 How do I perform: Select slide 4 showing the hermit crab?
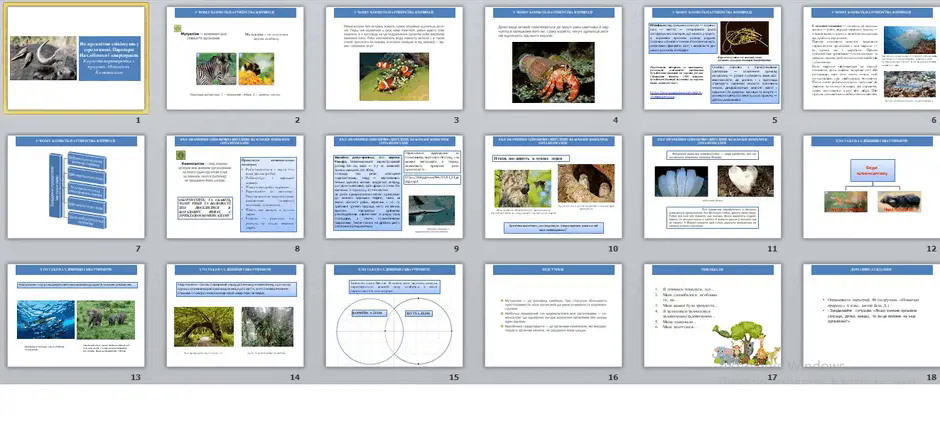pos(553,58)
